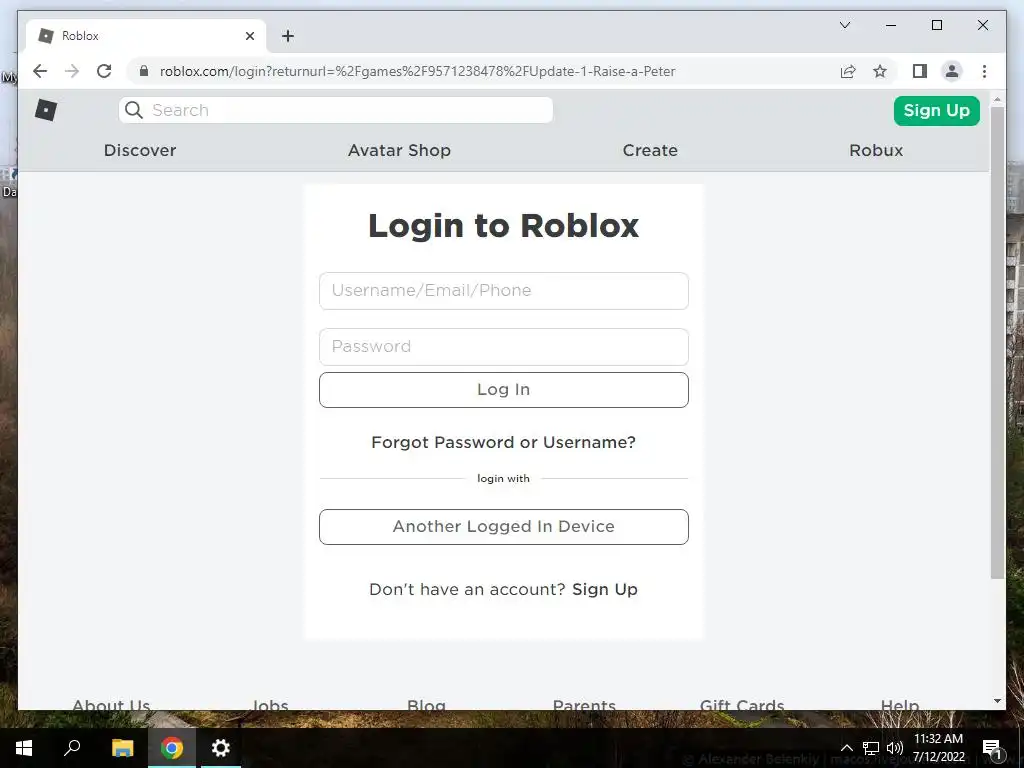Click the address bar URL

click(417, 71)
